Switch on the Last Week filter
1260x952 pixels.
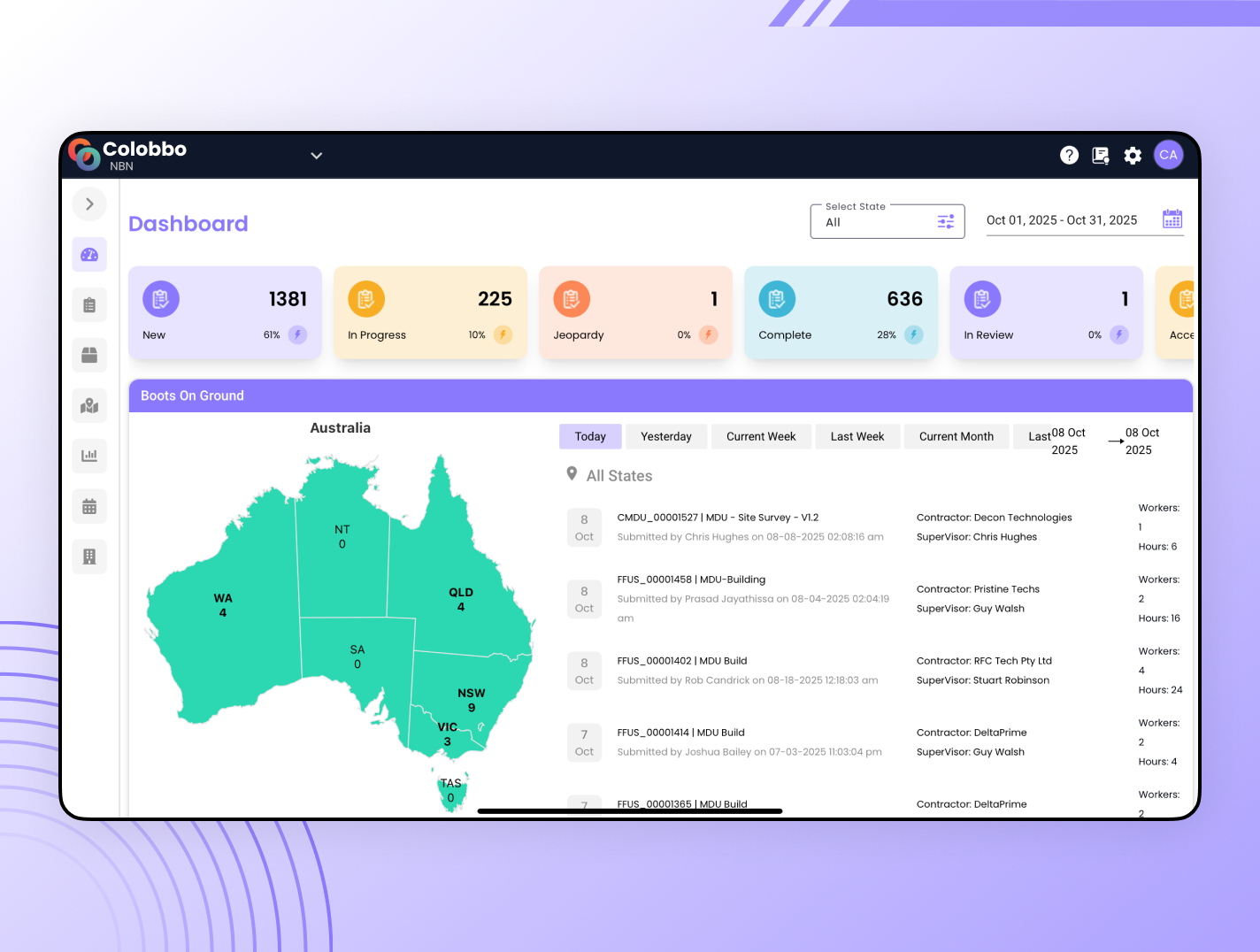pyautogui.click(x=857, y=436)
